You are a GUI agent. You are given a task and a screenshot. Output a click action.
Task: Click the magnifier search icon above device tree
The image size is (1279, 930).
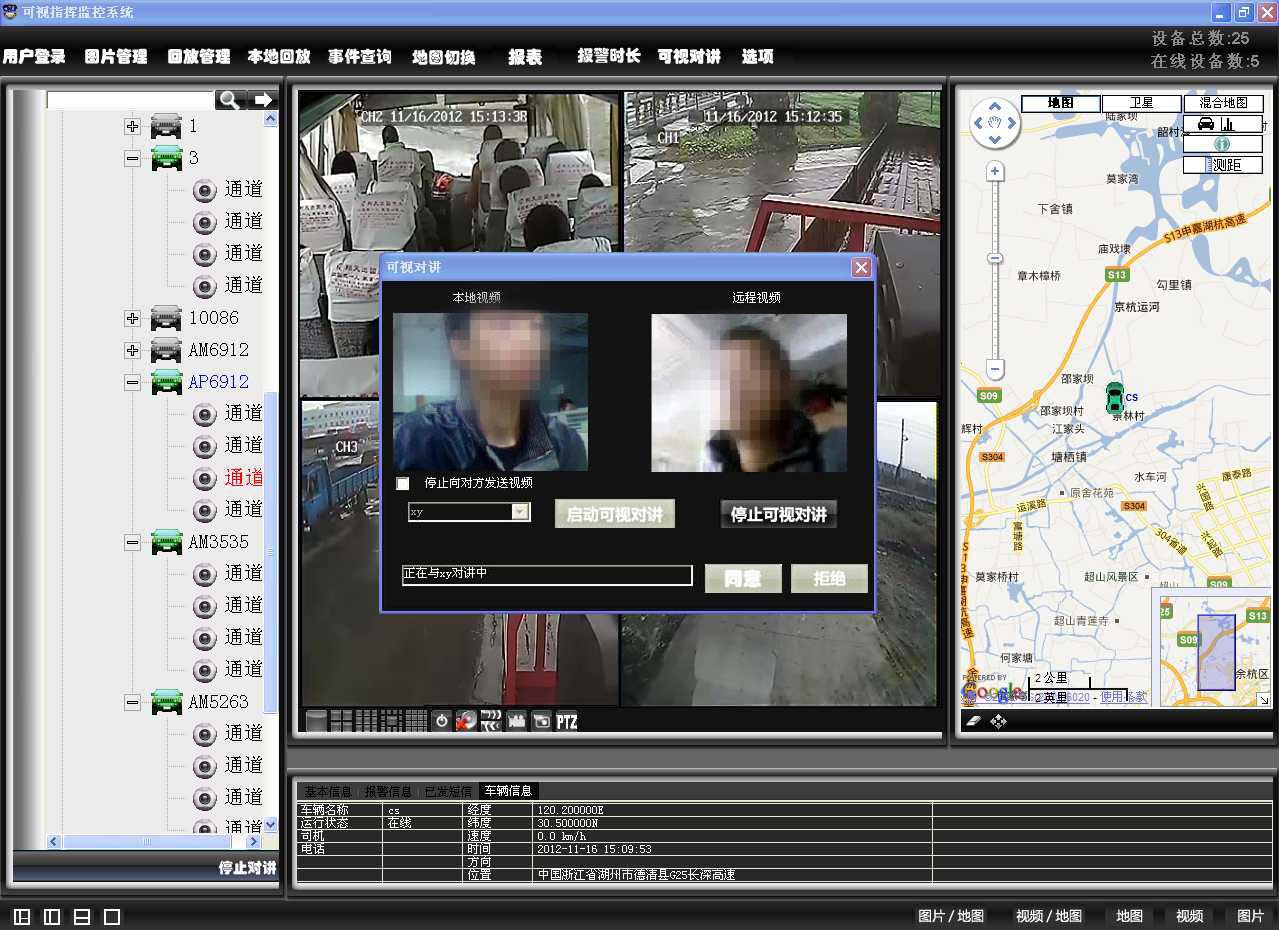pyautogui.click(x=231, y=100)
